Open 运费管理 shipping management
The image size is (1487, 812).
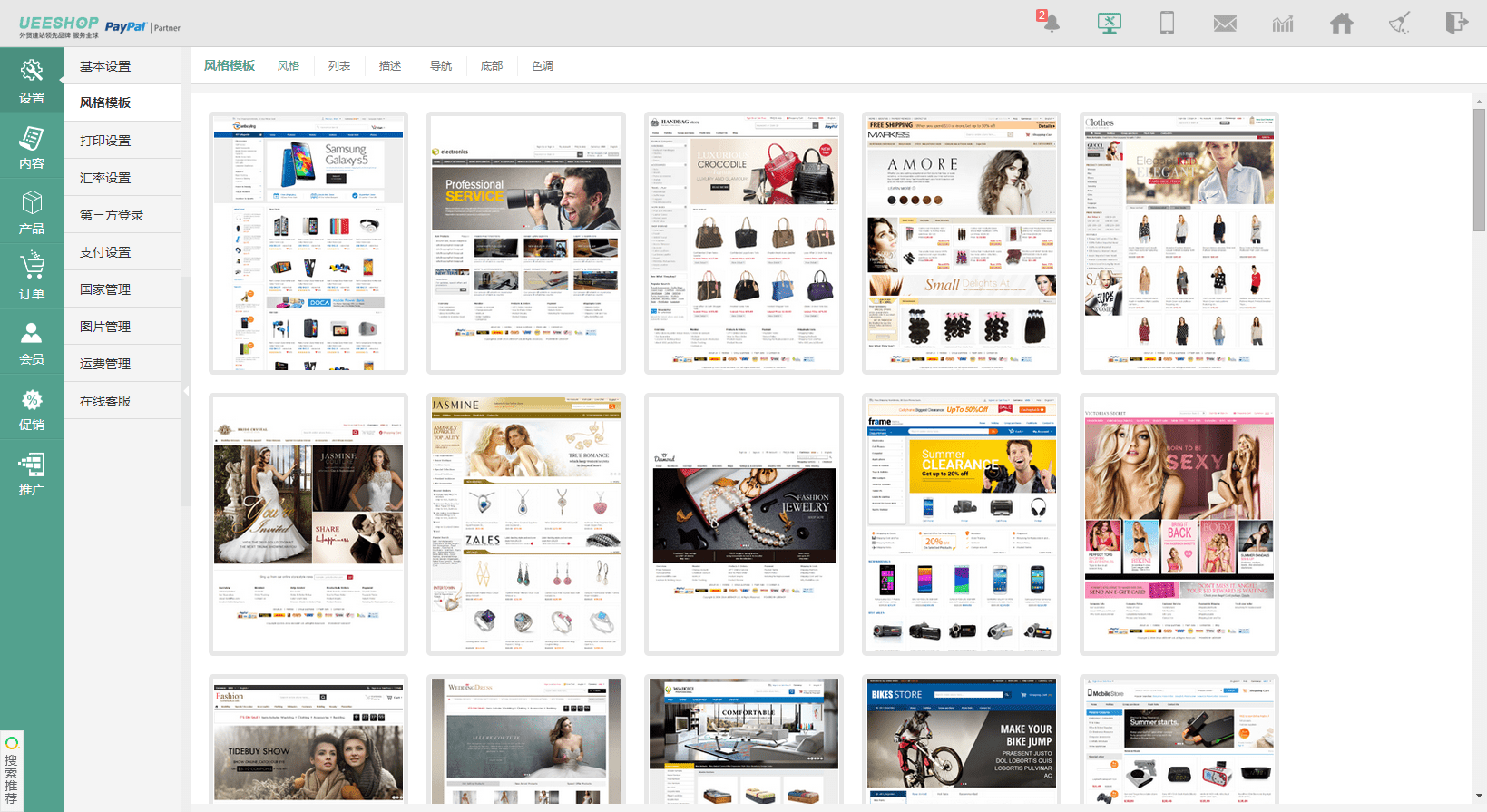pyautogui.click(x=105, y=364)
